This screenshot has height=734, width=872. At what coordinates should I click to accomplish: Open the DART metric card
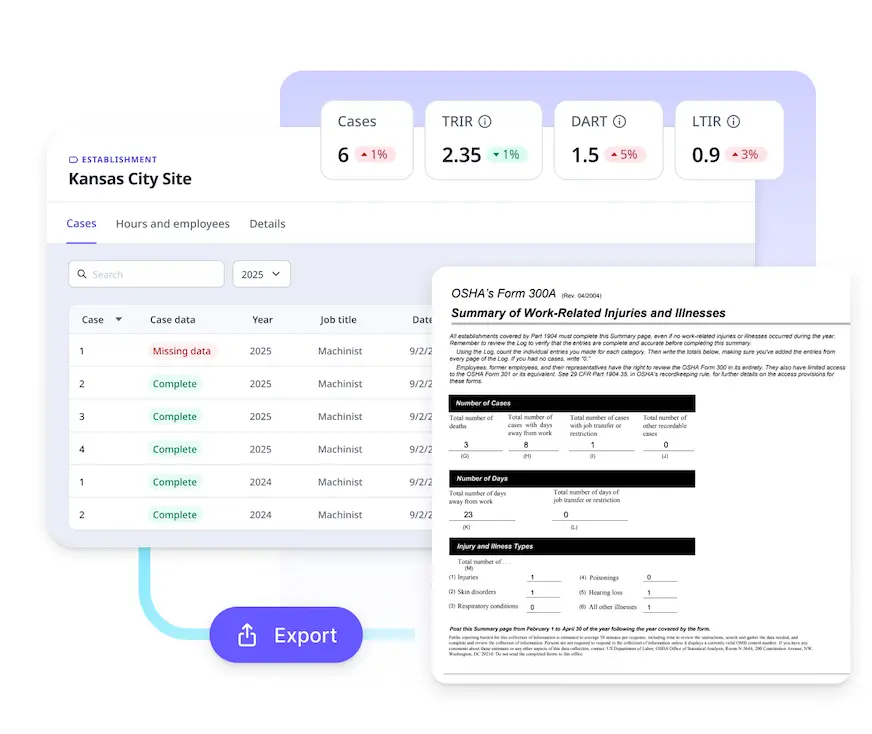(x=608, y=140)
